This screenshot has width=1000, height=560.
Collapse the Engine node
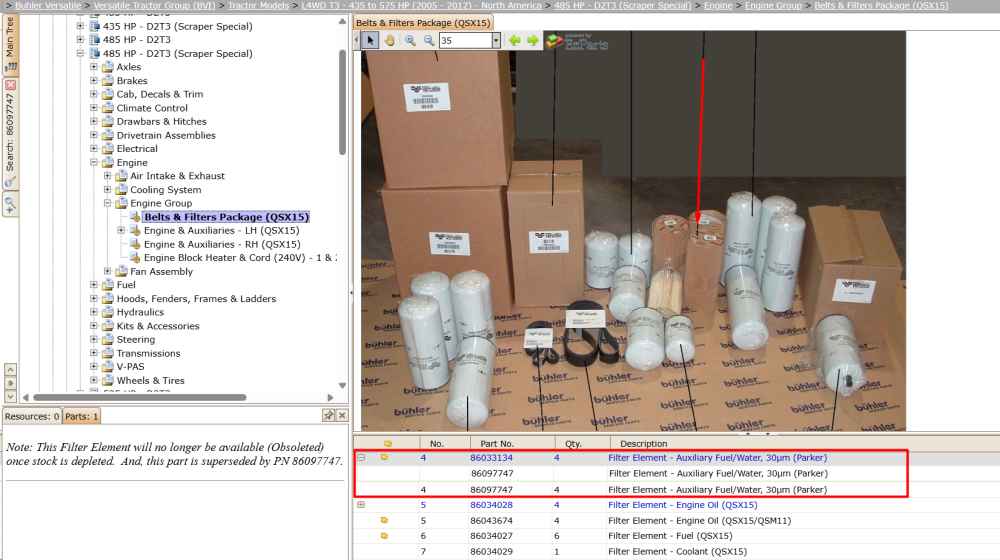coord(94,162)
